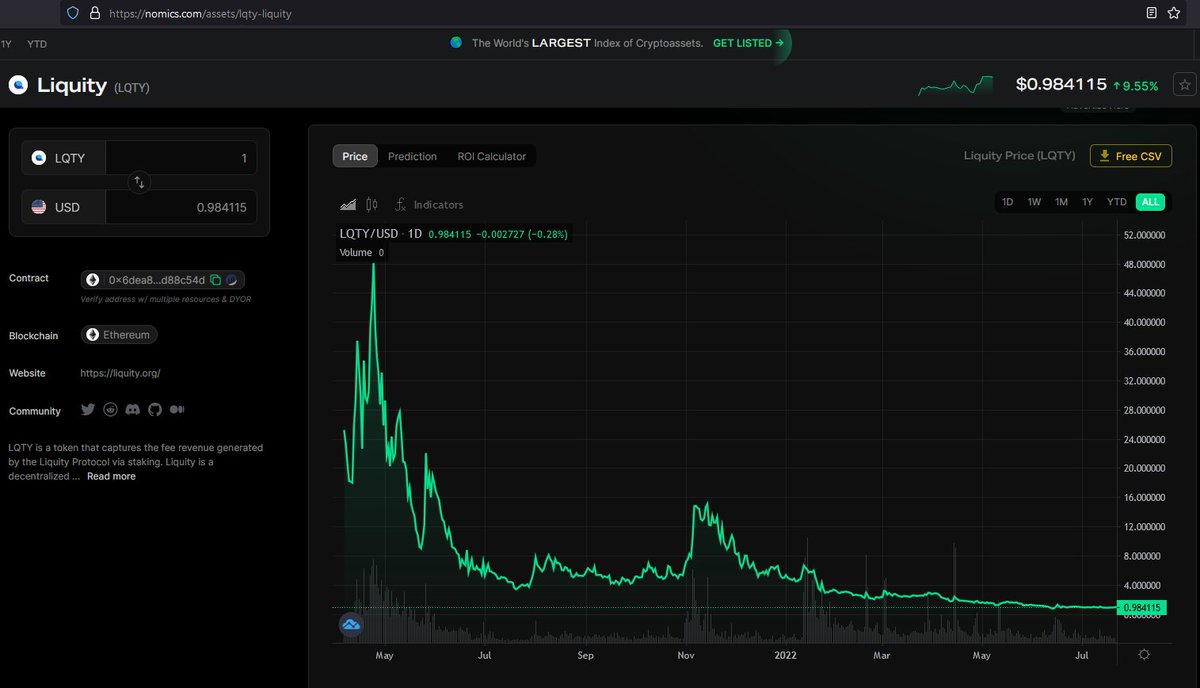Click the globe icon in the top banner

(x=456, y=43)
